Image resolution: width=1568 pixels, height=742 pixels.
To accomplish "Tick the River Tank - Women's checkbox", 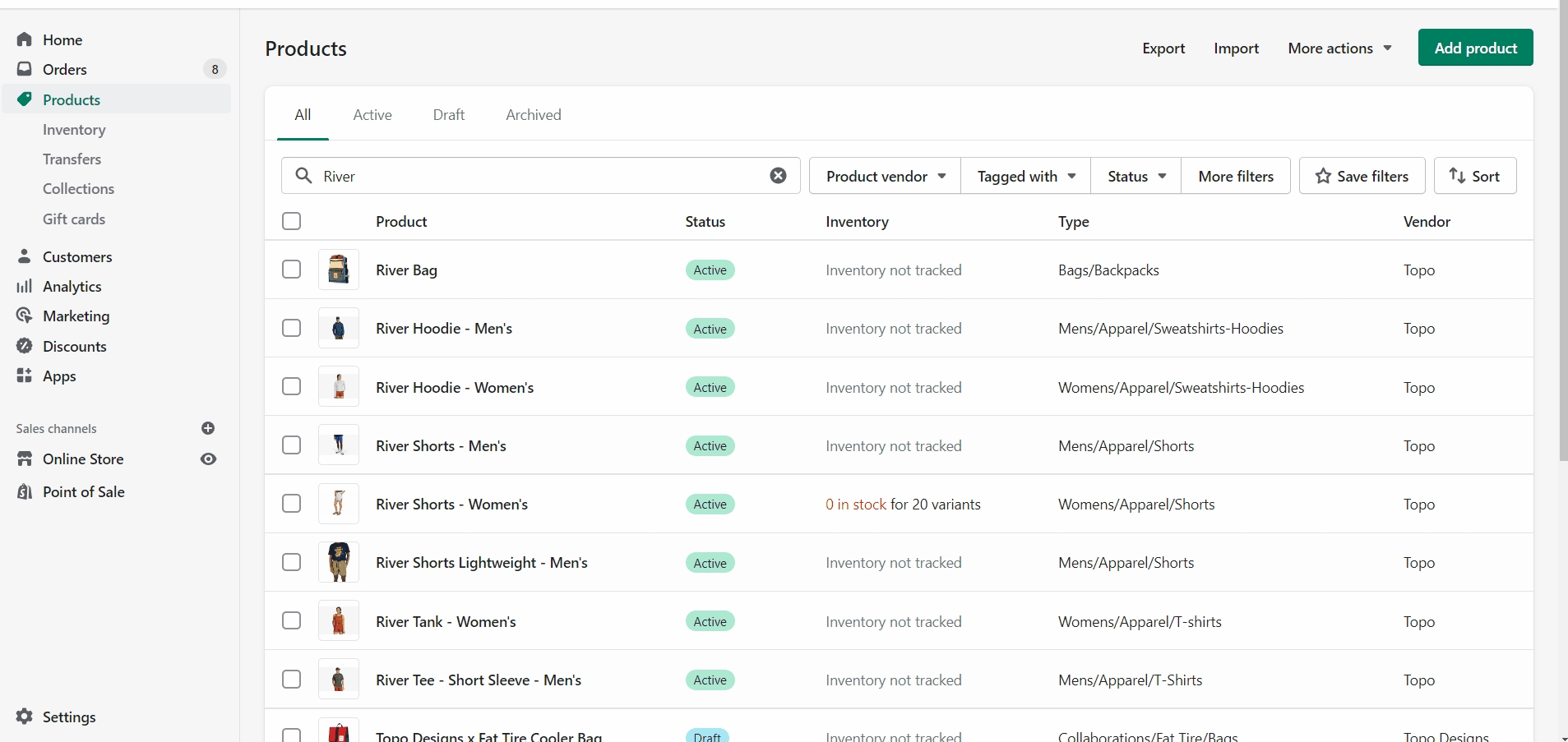I will [x=291, y=620].
